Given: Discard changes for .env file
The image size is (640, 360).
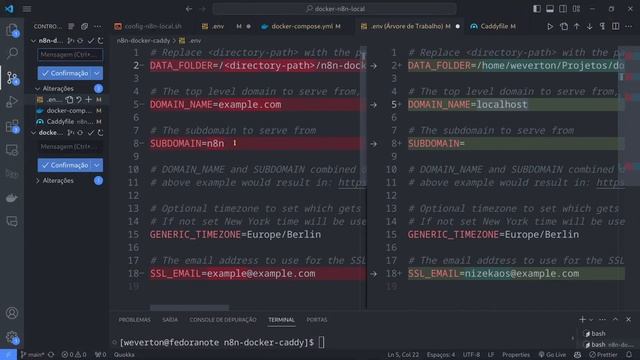Looking at the screenshot, I should coord(79,100).
